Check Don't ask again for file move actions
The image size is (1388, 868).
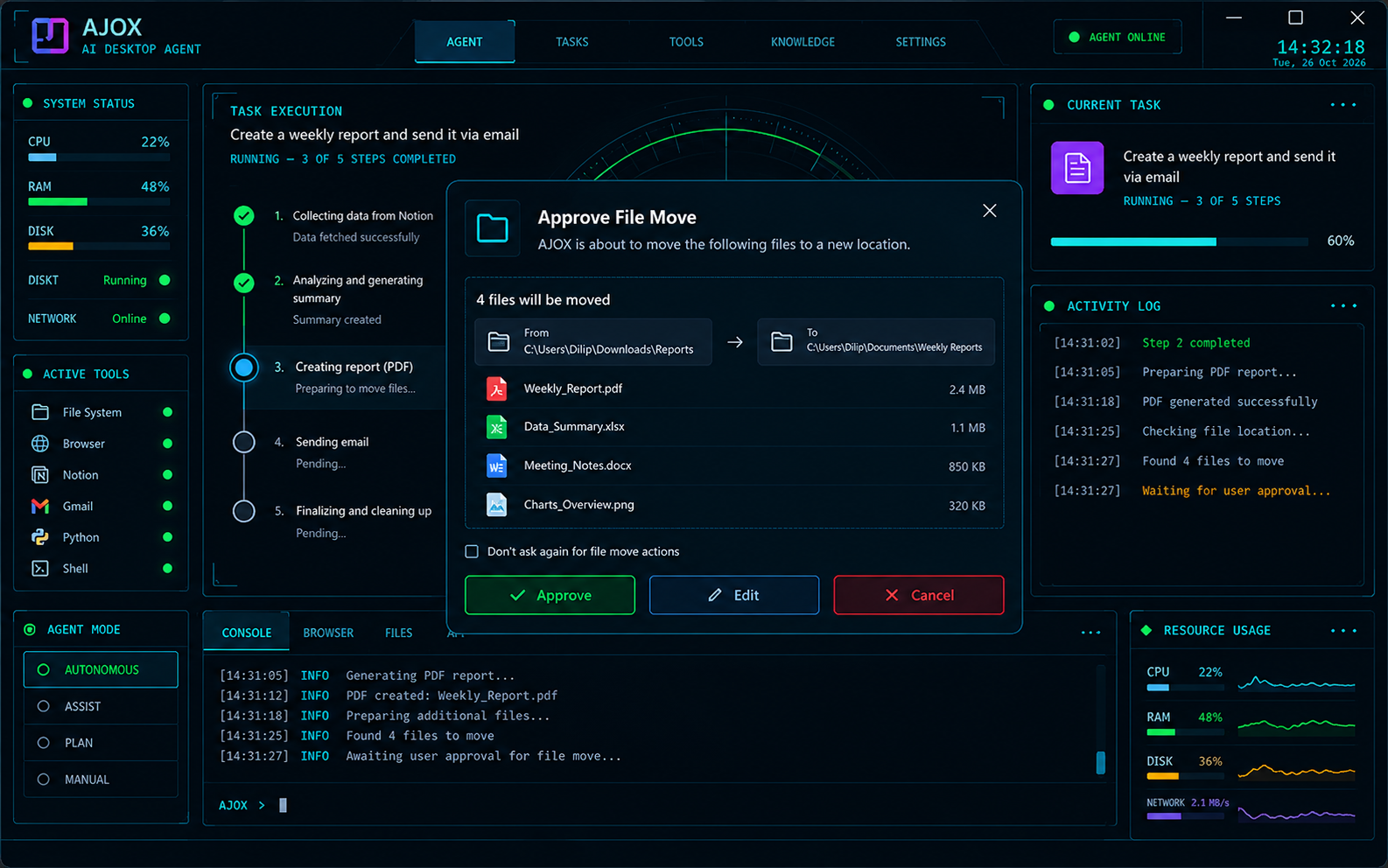472,551
